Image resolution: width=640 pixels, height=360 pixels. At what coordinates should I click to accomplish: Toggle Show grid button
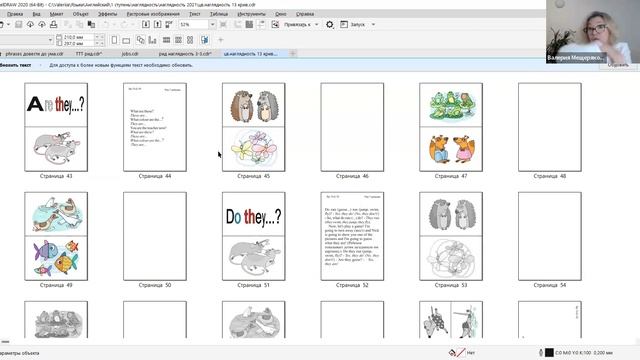[x=249, y=24]
